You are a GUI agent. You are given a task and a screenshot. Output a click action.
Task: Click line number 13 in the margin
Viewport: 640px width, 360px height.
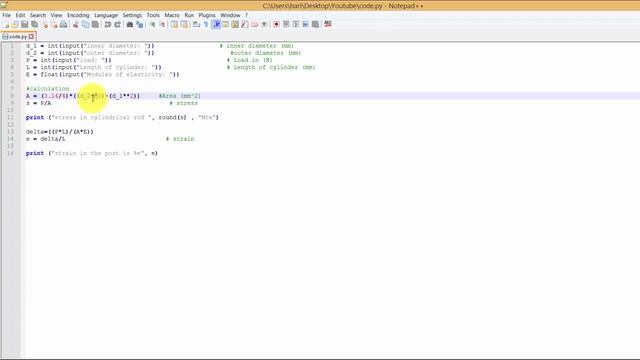(x=11, y=131)
